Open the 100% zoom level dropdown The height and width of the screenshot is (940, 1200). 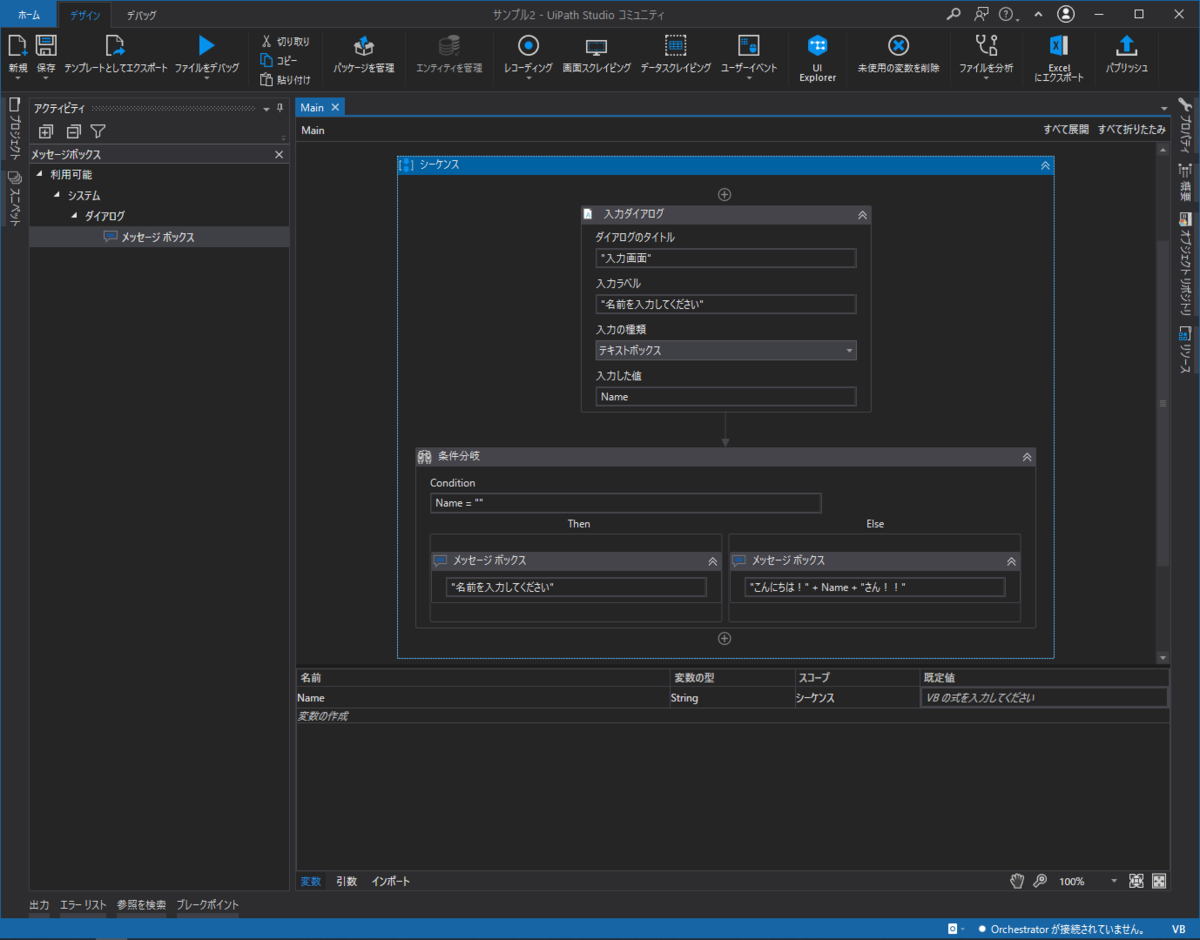(1114, 881)
